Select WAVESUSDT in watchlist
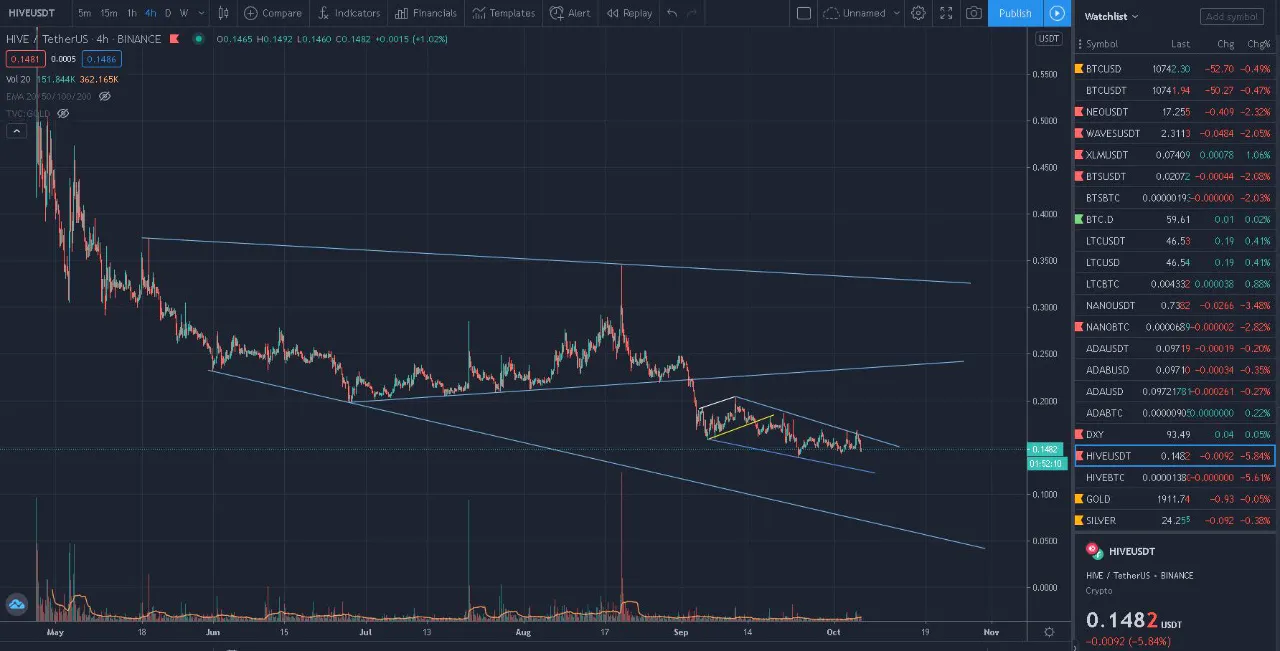Screen dimensions: 1280x651 (x=1175, y=133)
